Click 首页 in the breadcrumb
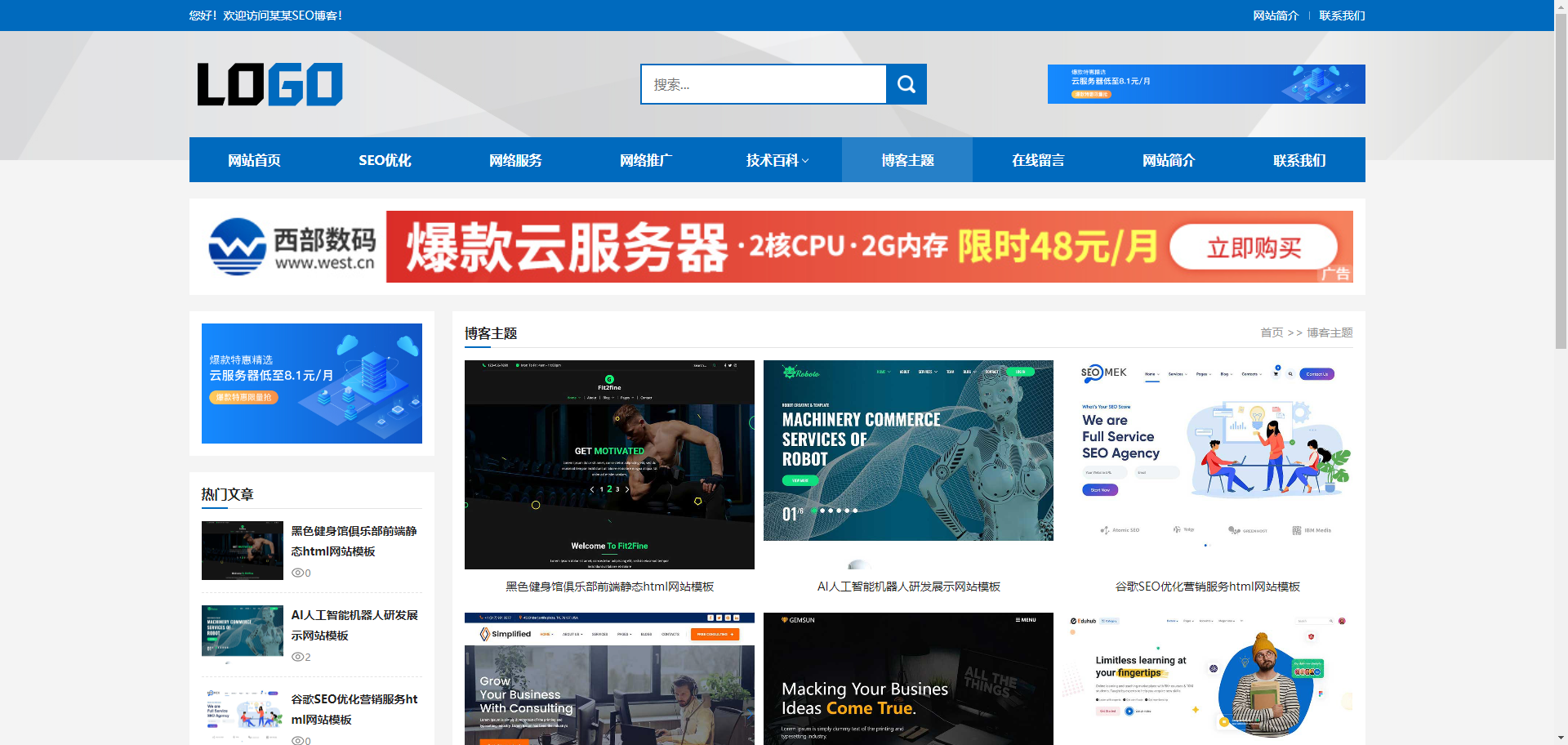 point(1272,332)
